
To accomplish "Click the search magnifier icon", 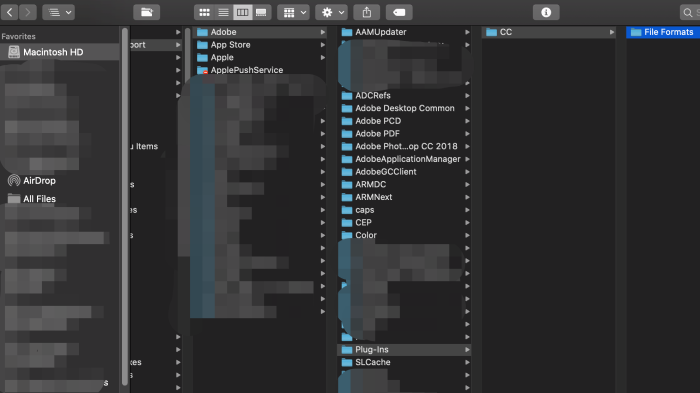I will coord(688,13).
